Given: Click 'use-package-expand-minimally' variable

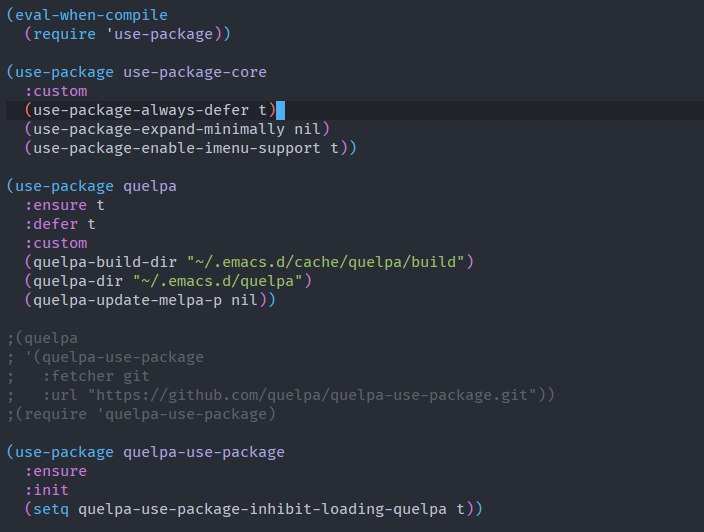Looking at the screenshot, I should tap(158, 129).
